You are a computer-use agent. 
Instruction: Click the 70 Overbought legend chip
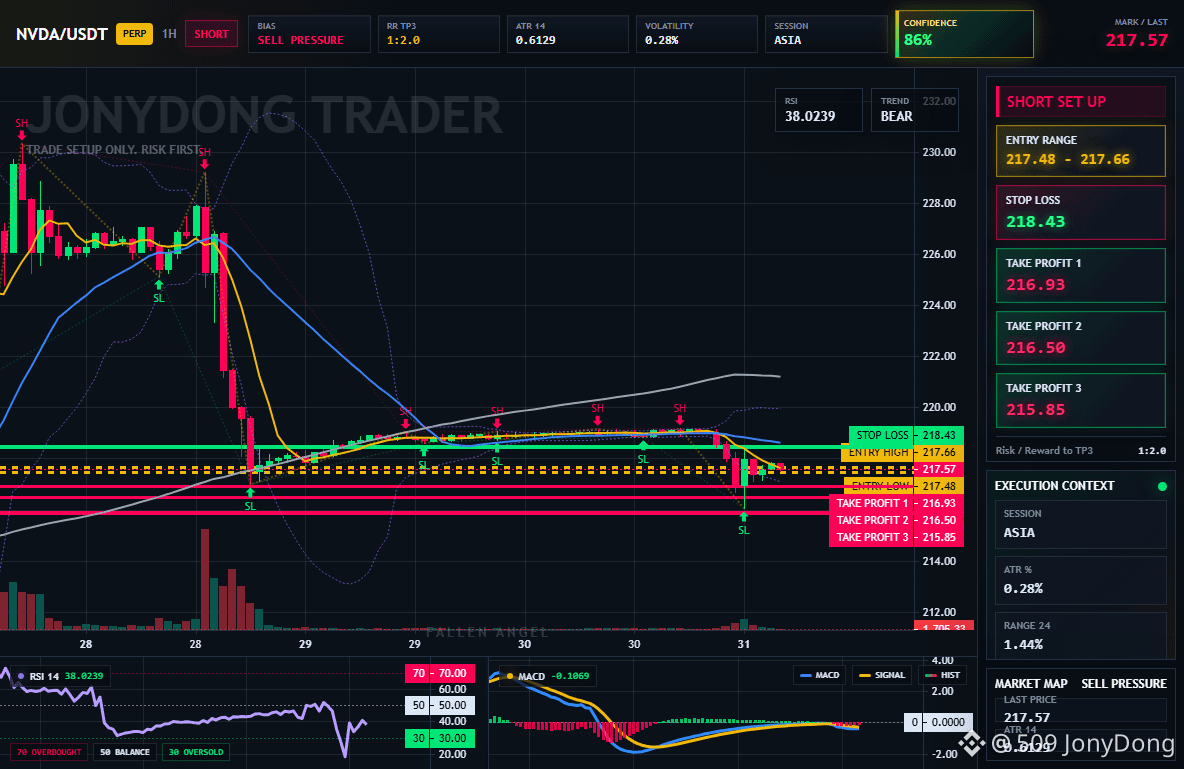[x=49, y=752]
